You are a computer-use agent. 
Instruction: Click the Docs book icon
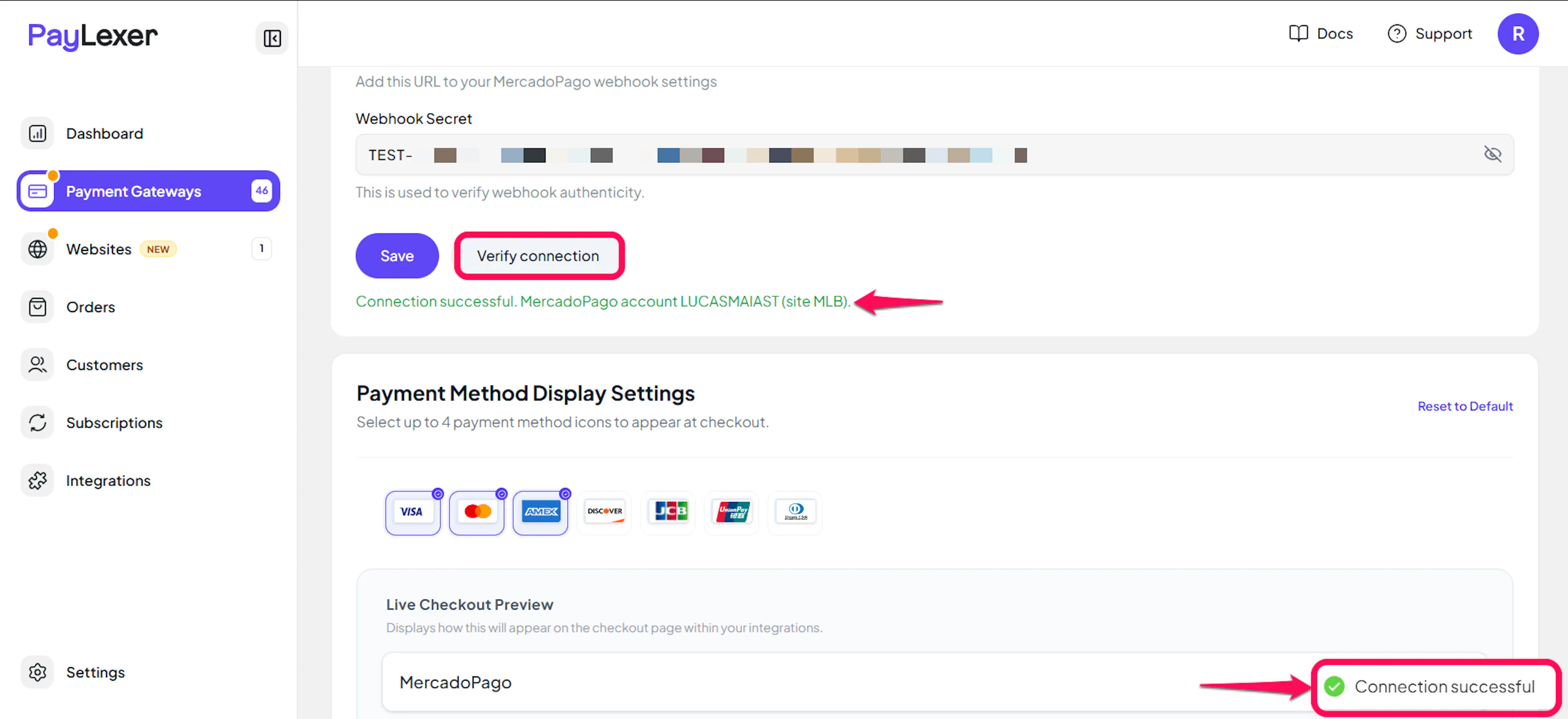(x=1298, y=33)
